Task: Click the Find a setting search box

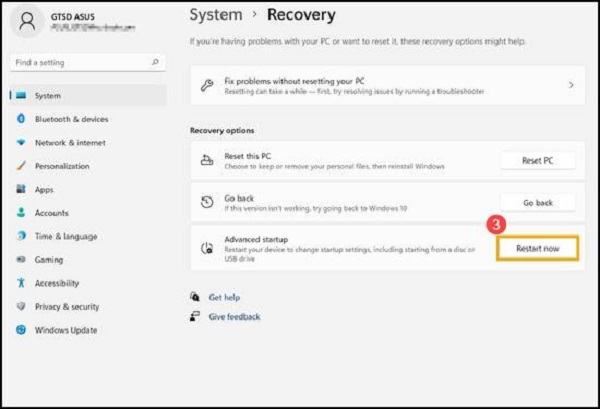Action: point(80,62)
